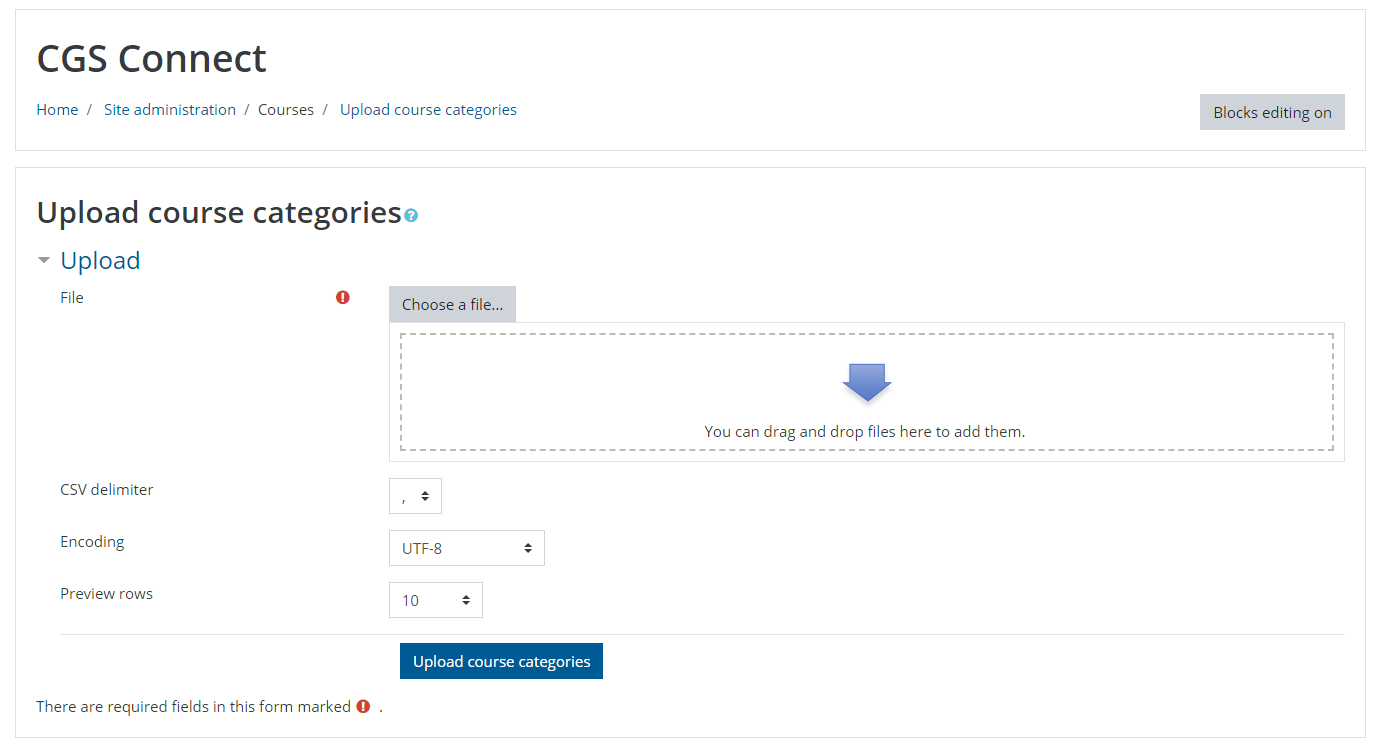Click the blue download arrow in drop zone
Screen dimensions: 1378x751
[x=867, y=382]
